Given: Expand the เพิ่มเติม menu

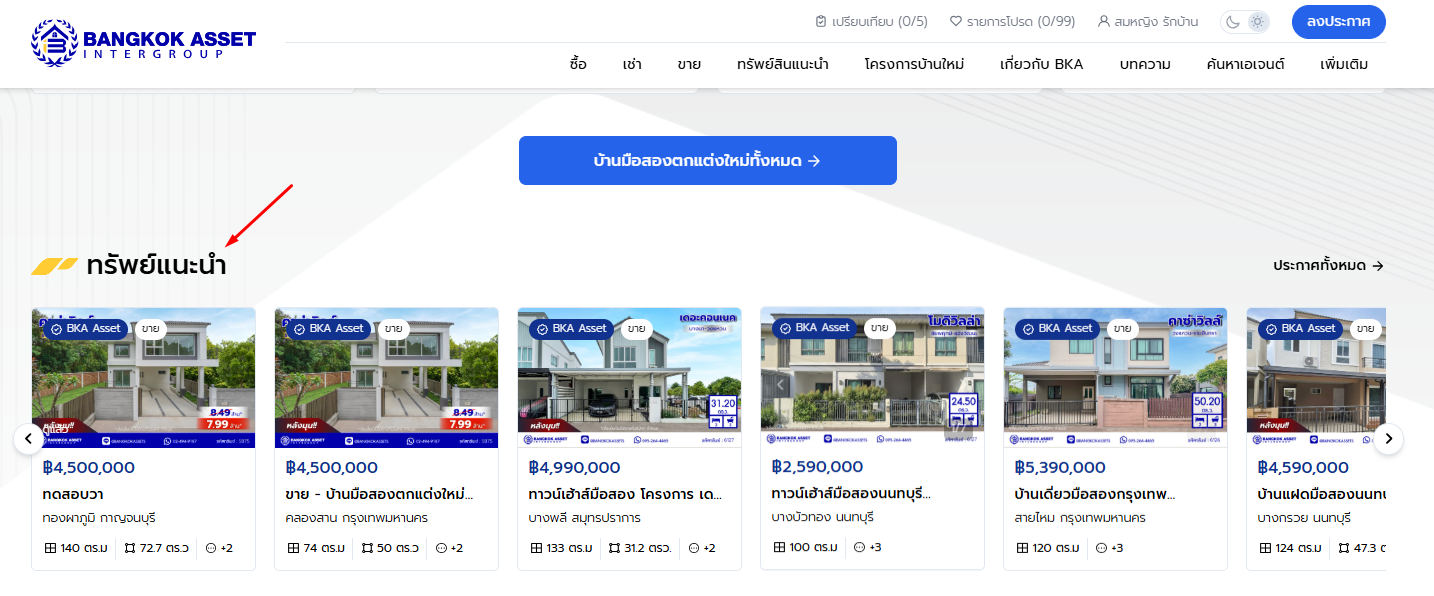Looking at the screenshot, I should click(x=1343, y=64).
